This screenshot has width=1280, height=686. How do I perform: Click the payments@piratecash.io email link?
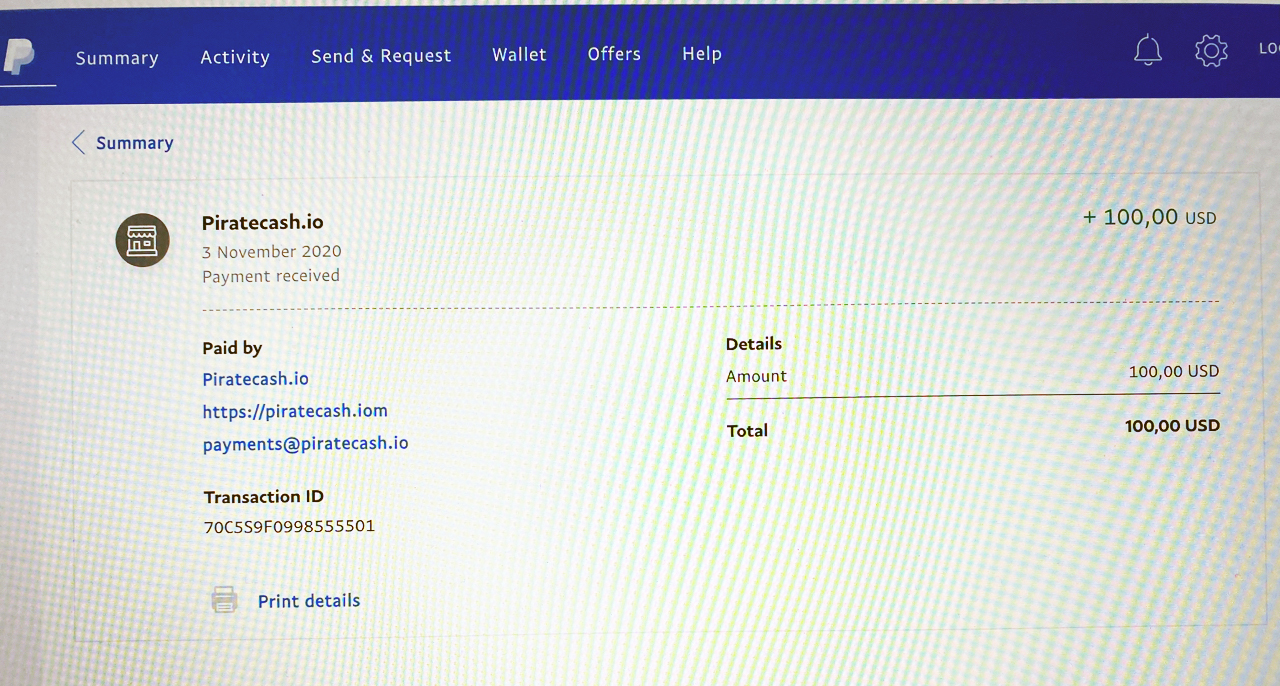(x=305, y=443)
